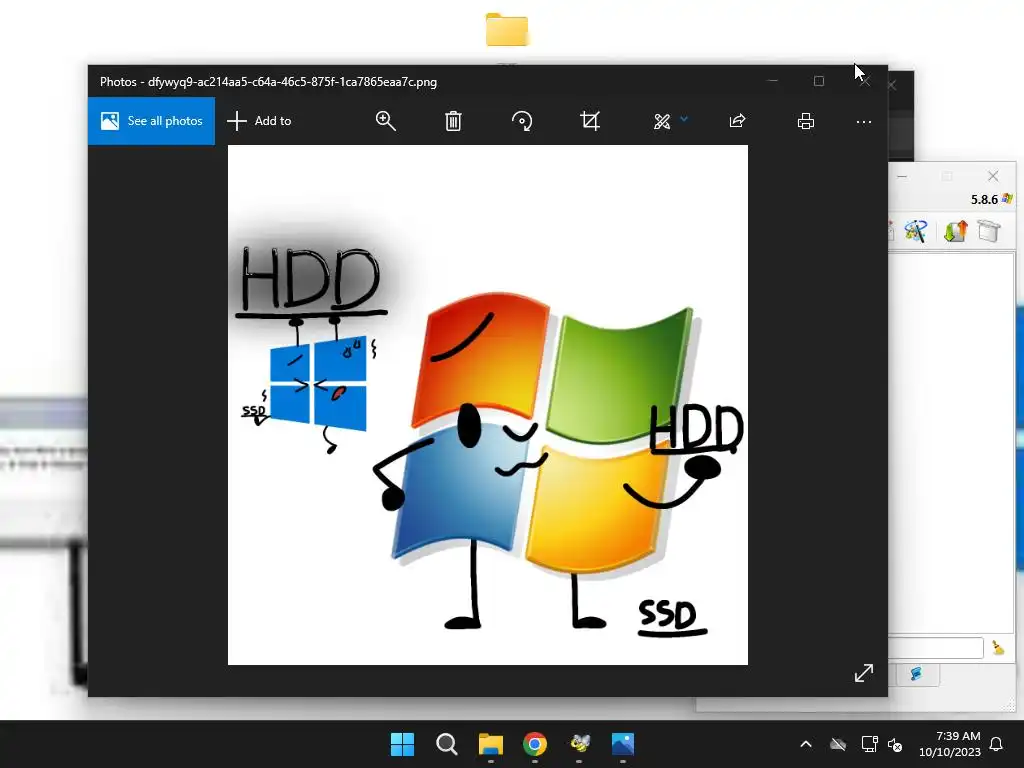Click the gray trash bin toolbar icon
Screen dimensions: 1024x768
(989, 231)
